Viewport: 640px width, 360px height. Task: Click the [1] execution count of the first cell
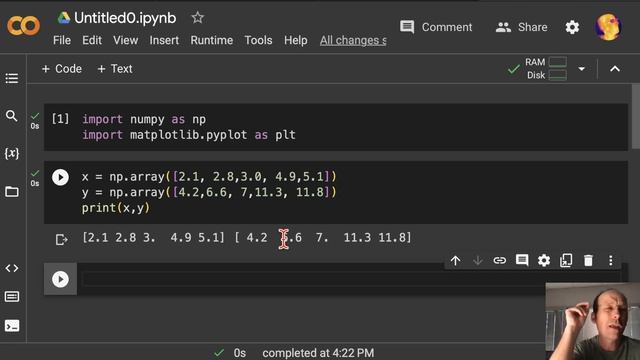click(x=60, y=119)
